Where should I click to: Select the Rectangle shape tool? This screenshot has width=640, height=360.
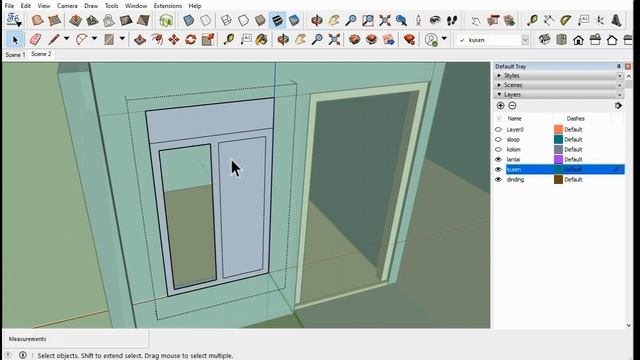[x=109, y=40]
